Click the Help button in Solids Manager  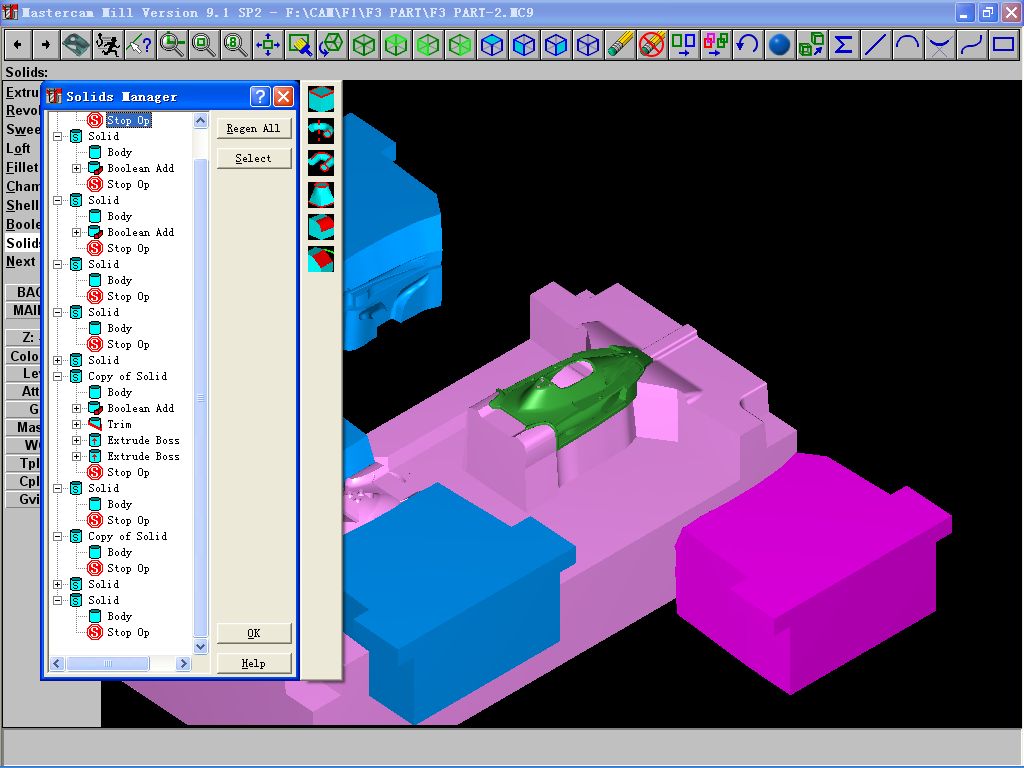(253, 664)
